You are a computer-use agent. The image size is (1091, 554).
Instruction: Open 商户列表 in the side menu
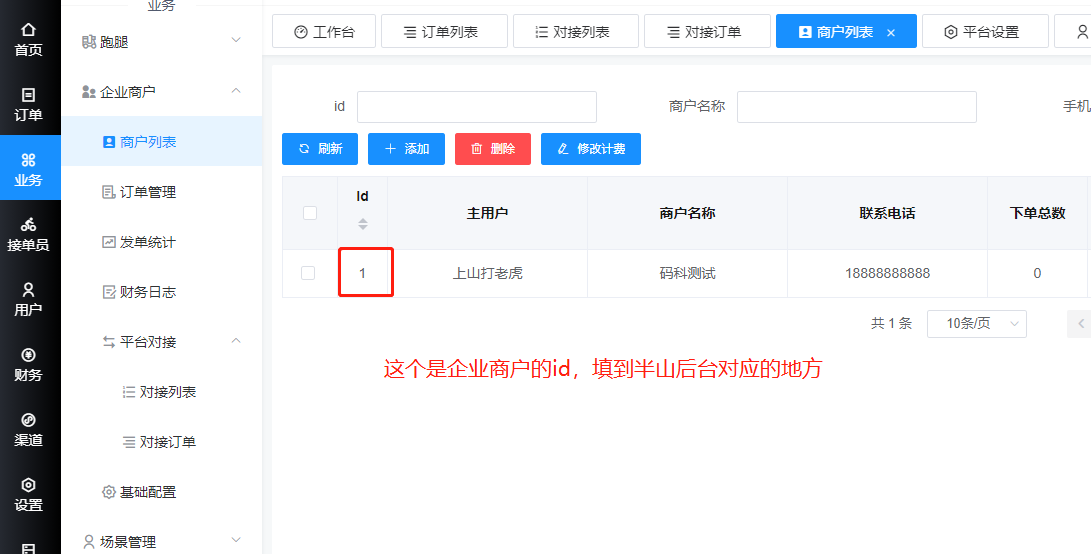coord(161,142)
